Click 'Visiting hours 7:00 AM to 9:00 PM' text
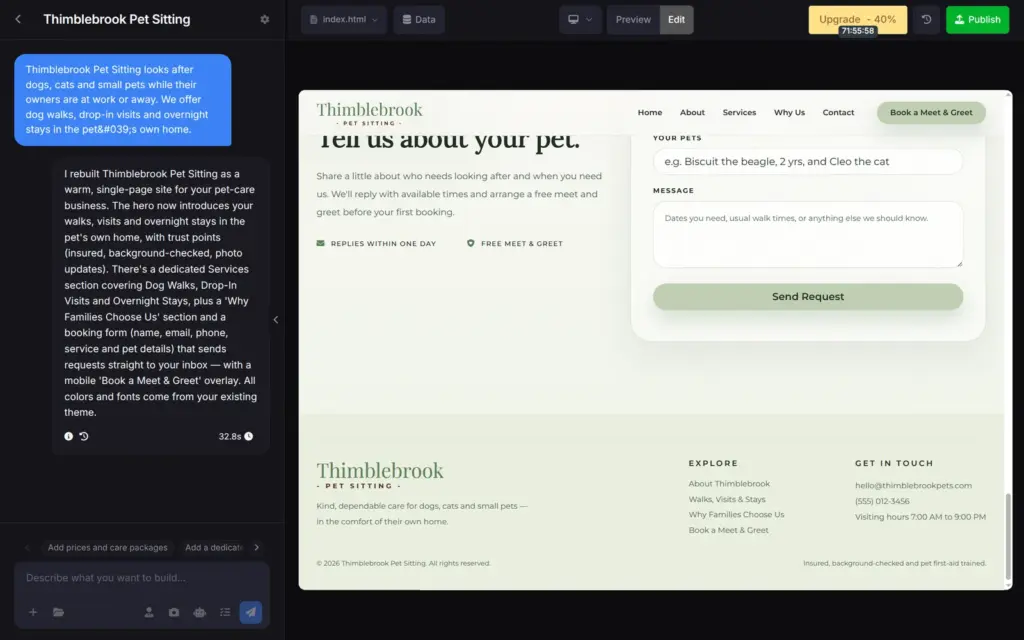This screenshot has height=640, width=1024. click(x=920, y=517)
